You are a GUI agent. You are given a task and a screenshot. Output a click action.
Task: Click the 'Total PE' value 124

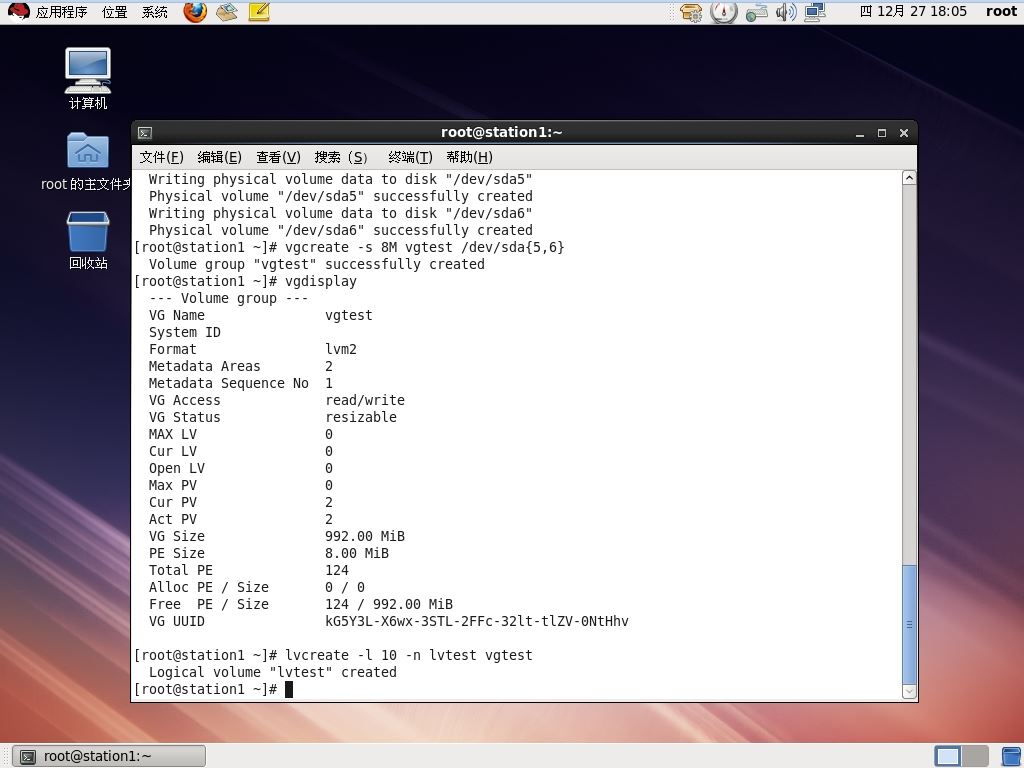(x=337, y=571)
